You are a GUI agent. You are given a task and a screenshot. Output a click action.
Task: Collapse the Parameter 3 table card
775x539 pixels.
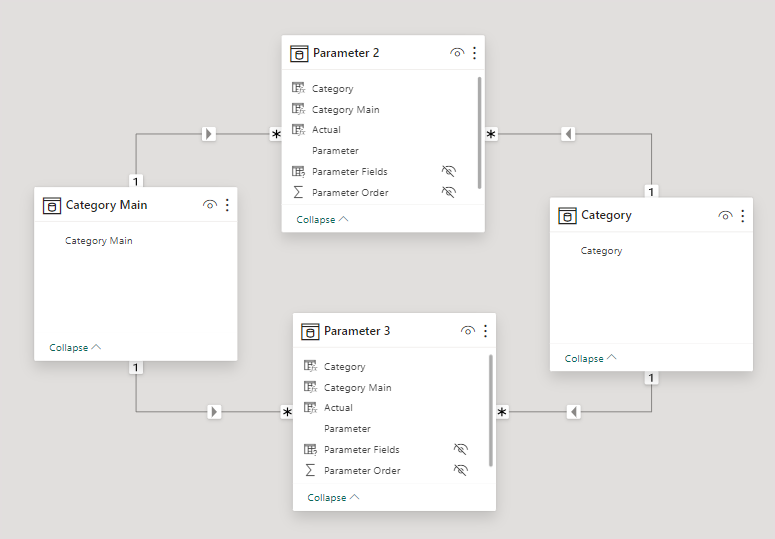coord(334,497)
